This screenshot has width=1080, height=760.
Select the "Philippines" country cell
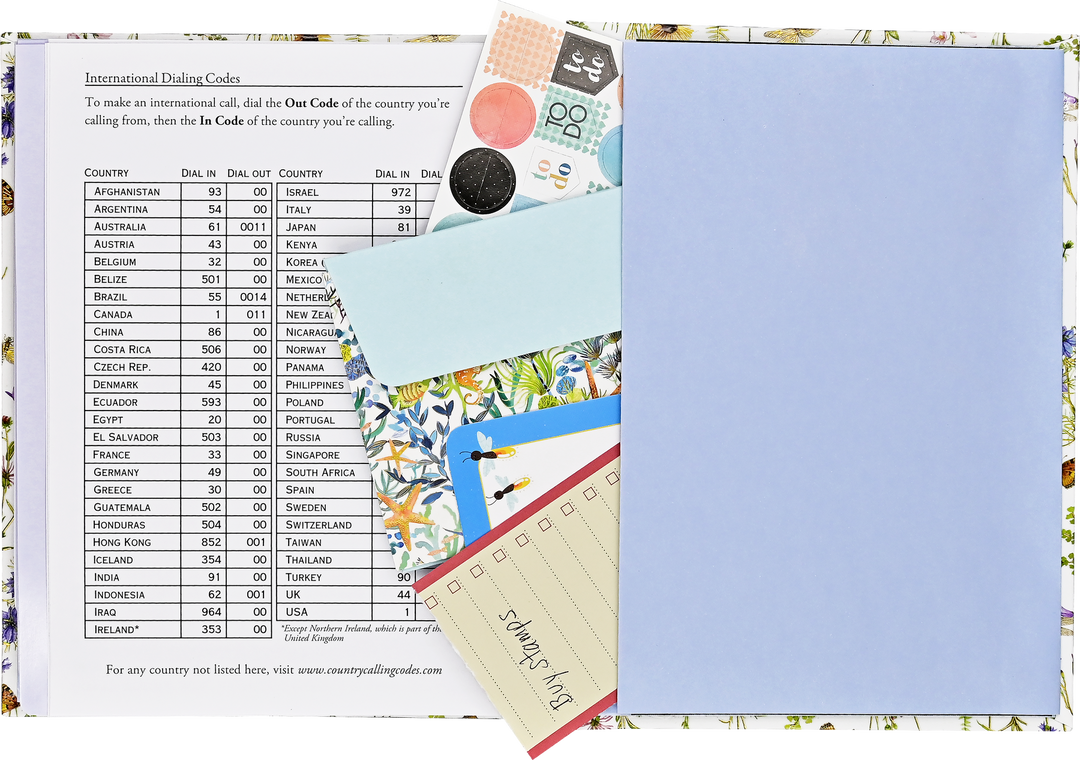pyautogui.click(x=315, y=385)
